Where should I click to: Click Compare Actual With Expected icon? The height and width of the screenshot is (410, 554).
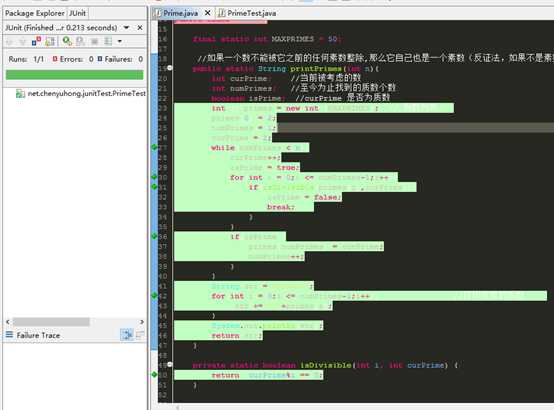click(140, 334)
